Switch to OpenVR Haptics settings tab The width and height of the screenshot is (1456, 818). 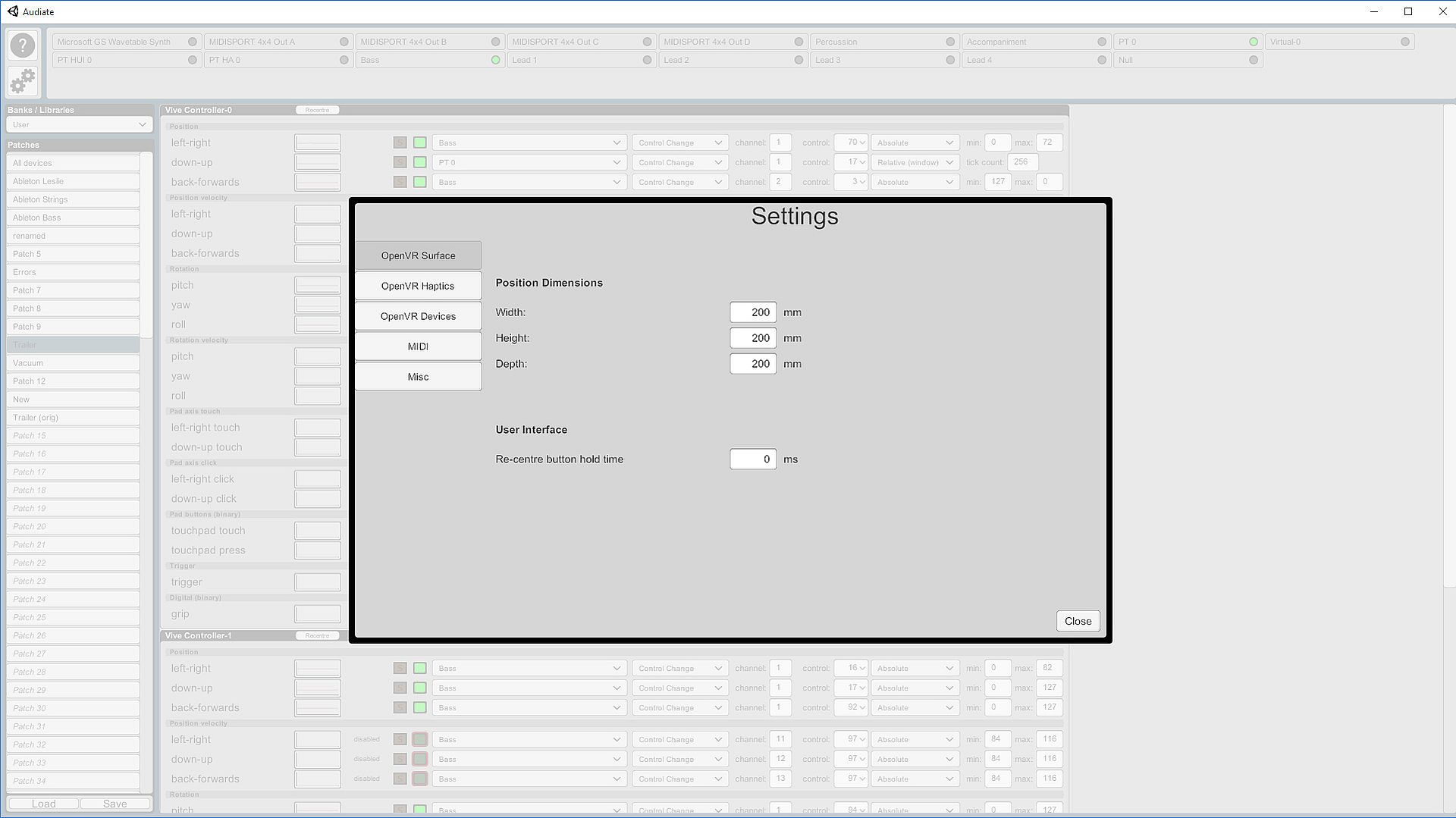(x=419, y=286)
